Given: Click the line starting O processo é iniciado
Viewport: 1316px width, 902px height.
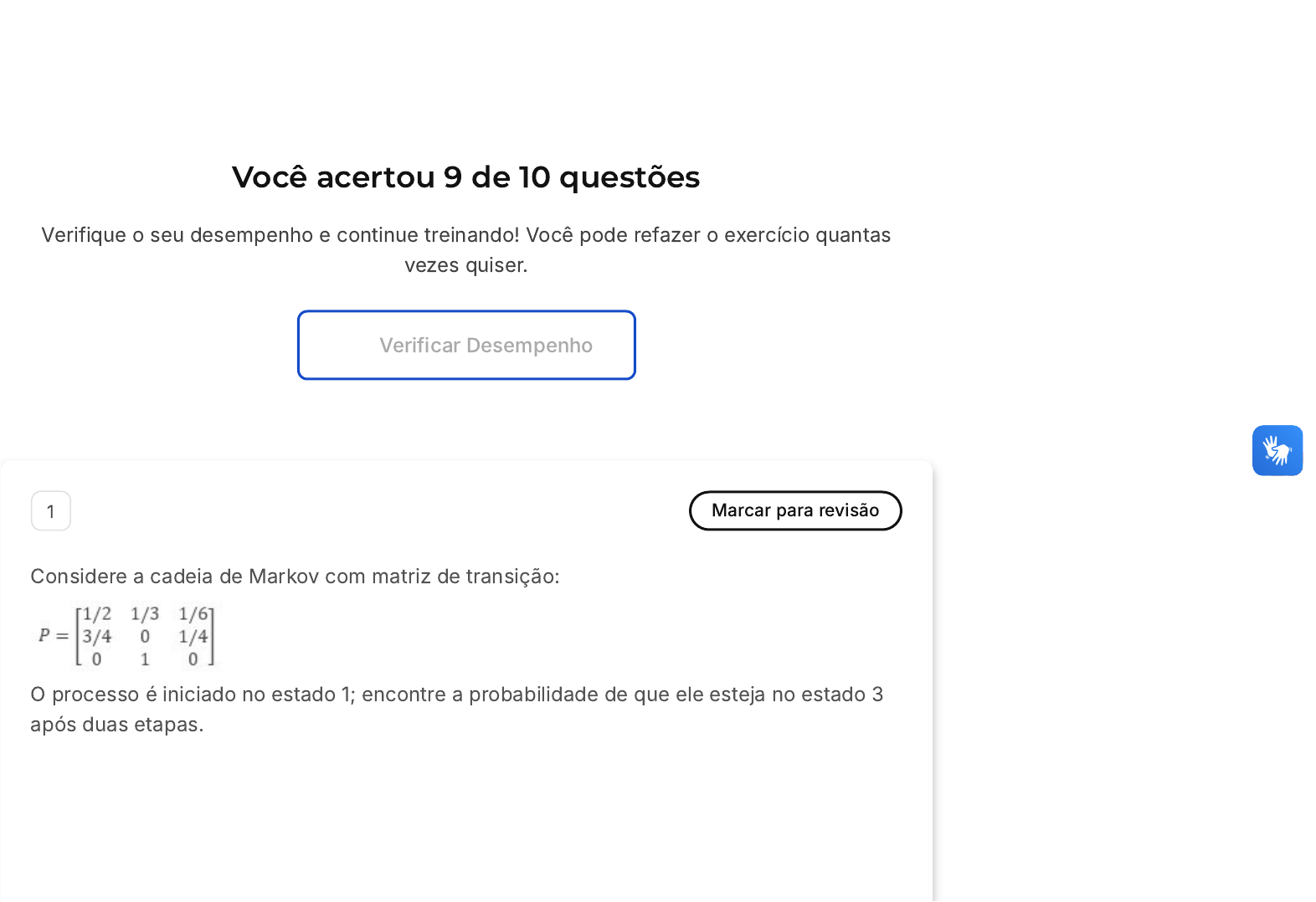Looking at the screenshot, I should 456,694.
